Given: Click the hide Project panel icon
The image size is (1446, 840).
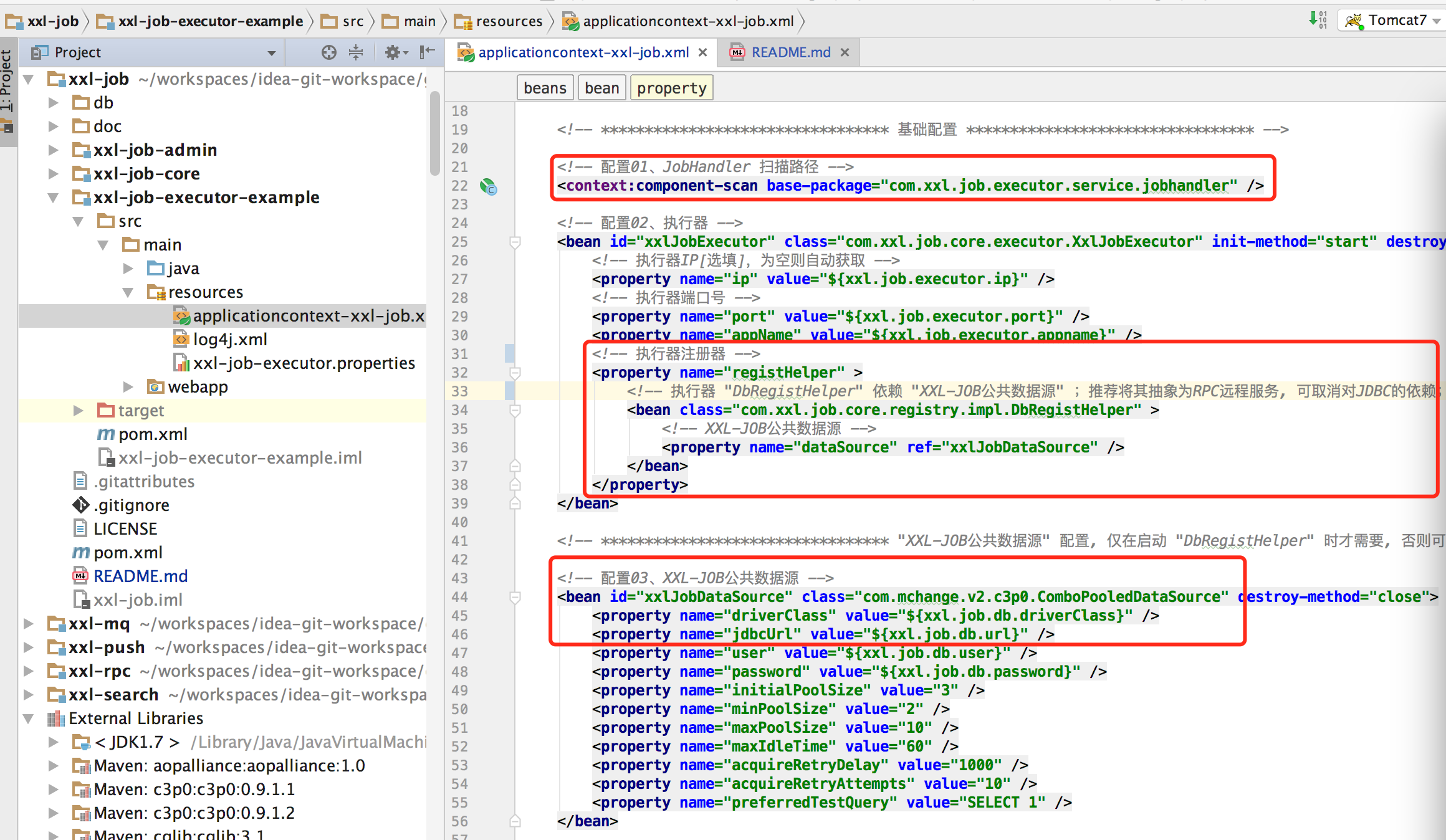Looking at the screenshot, I should point(427,52).
